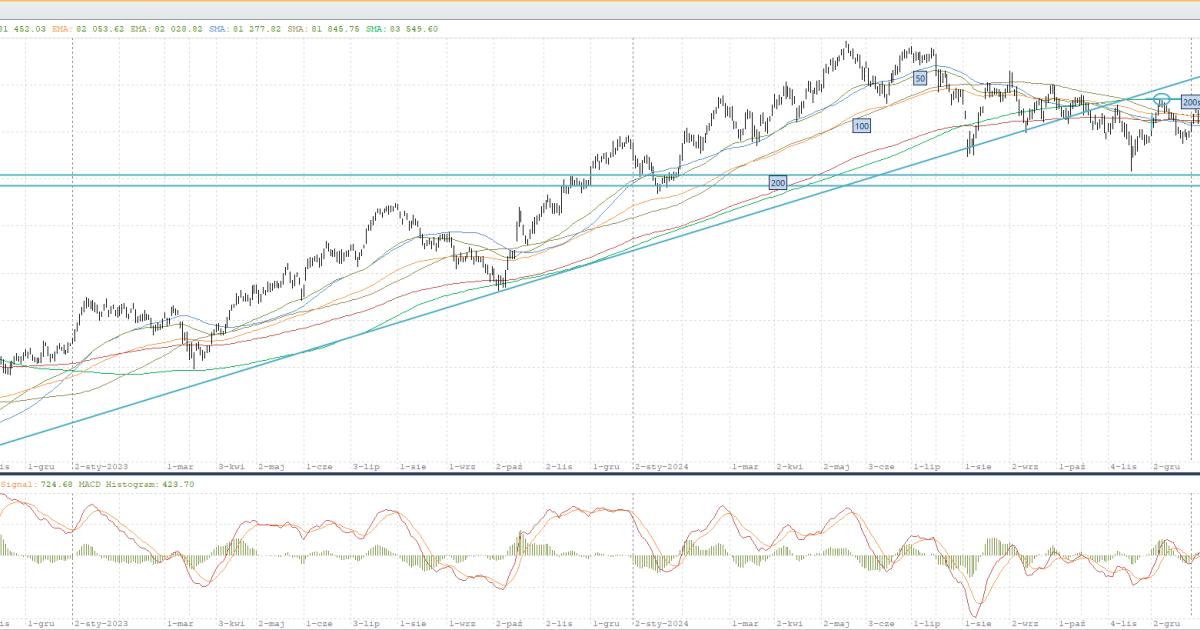Select the 2-paź date on main time axis
This screenshot has width=1200, height=630.
click(x=509, y=466)
